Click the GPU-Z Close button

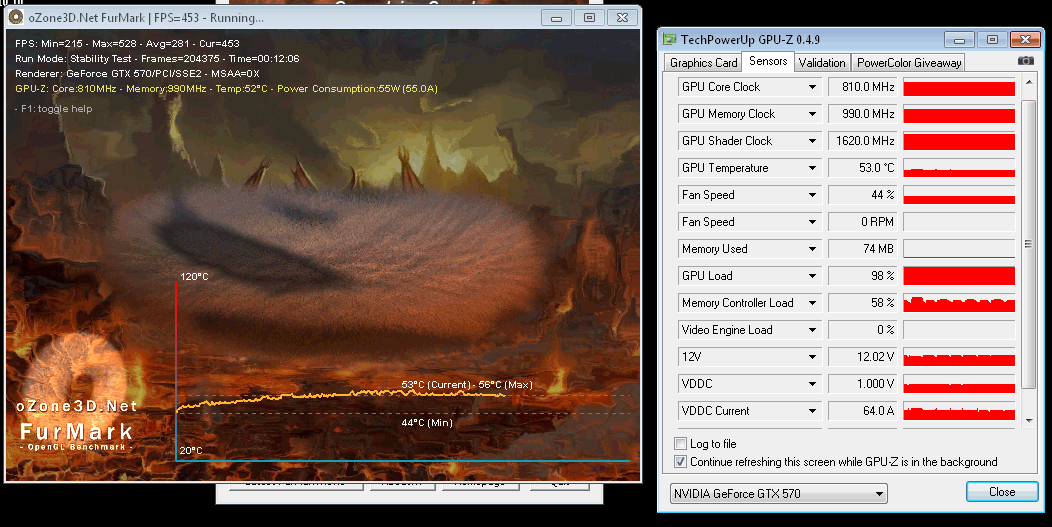point(1002,492)
